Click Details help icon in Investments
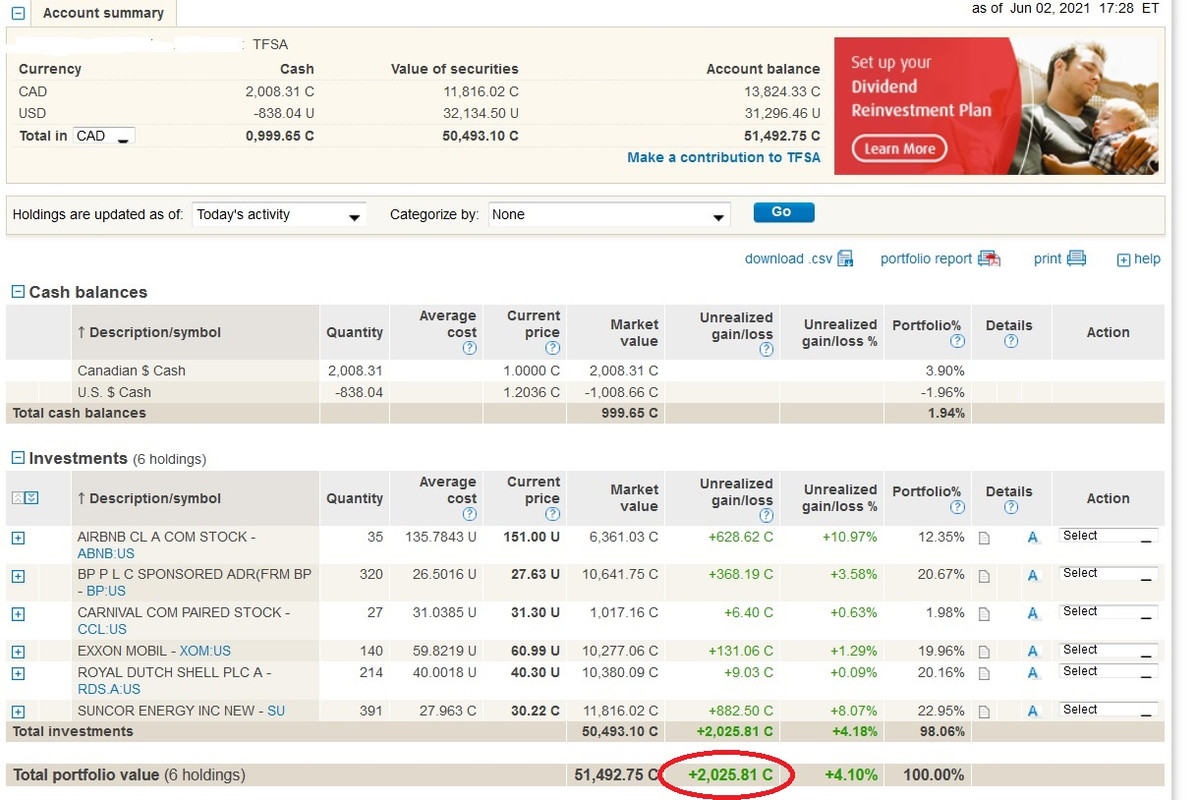This screenshot has width=1194, height=800. (1010, 508)
